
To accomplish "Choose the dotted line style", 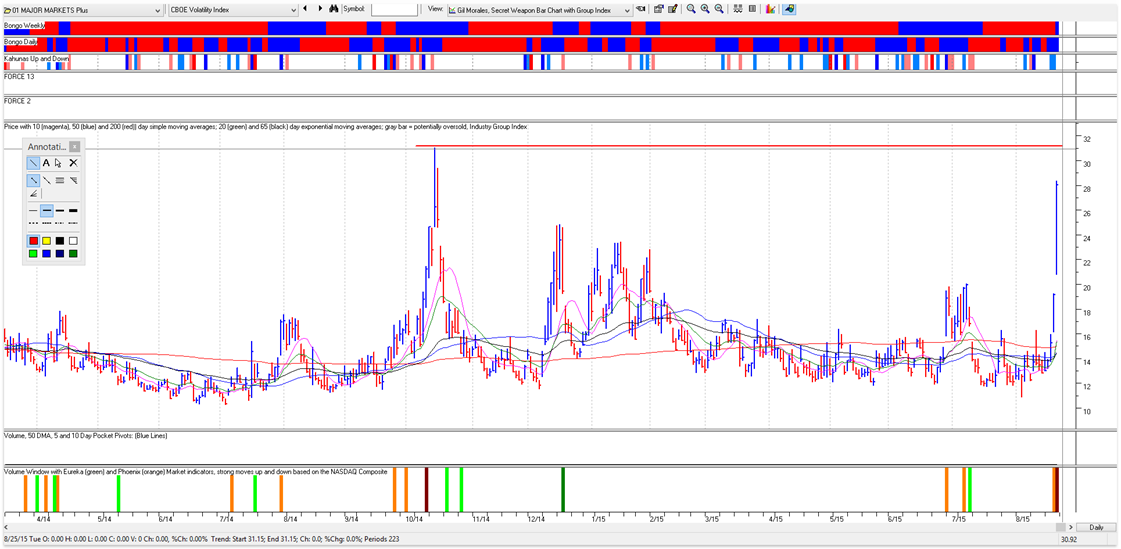I will (x=33, y=223).
